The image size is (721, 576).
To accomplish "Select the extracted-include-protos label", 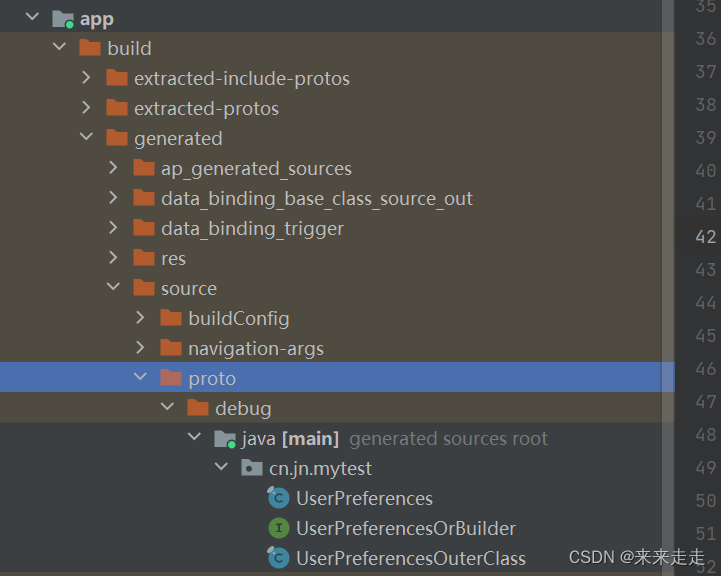I will click(x=242, y=79).
